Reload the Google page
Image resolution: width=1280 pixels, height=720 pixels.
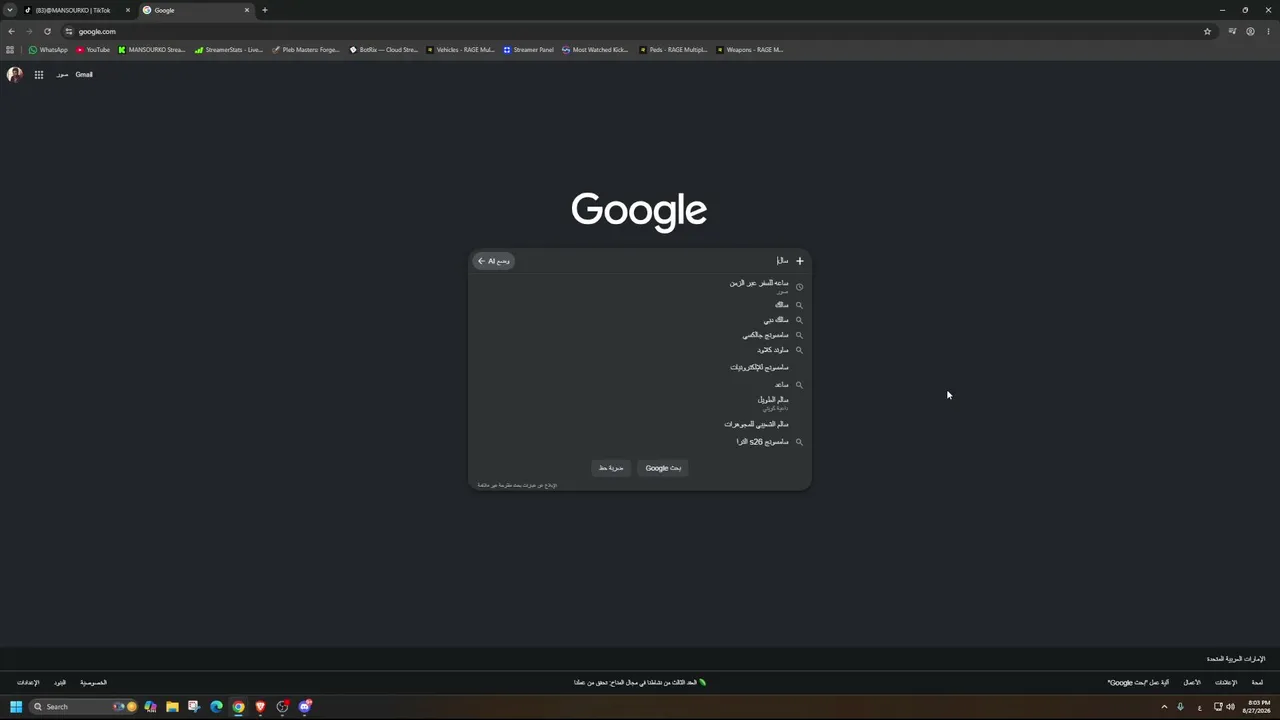tap(47, 31)
